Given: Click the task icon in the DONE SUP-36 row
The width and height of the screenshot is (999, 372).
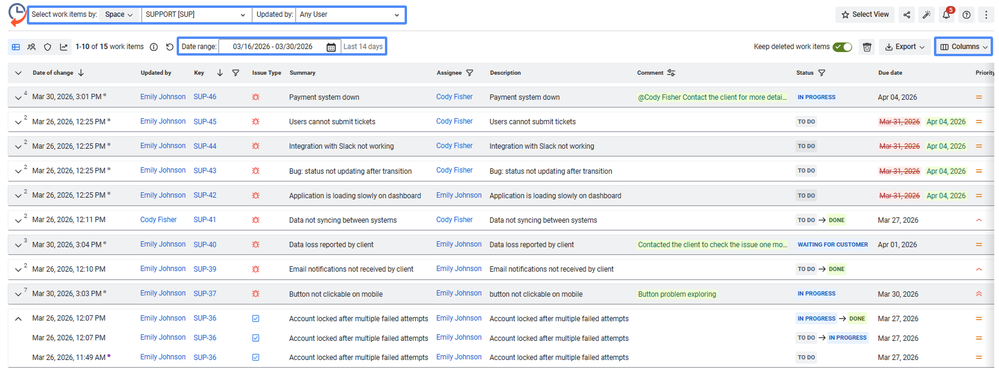Looking at the screenshot, I should pyautogui.click(x=255, y=318).
